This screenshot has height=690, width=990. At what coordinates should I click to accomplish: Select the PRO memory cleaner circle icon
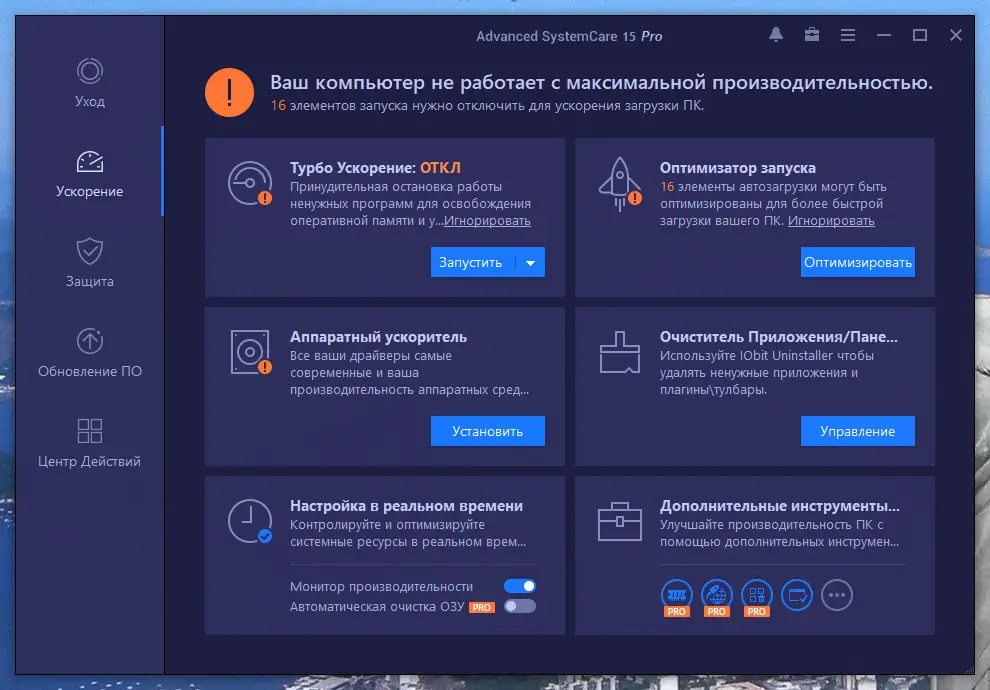click(677, 593)
